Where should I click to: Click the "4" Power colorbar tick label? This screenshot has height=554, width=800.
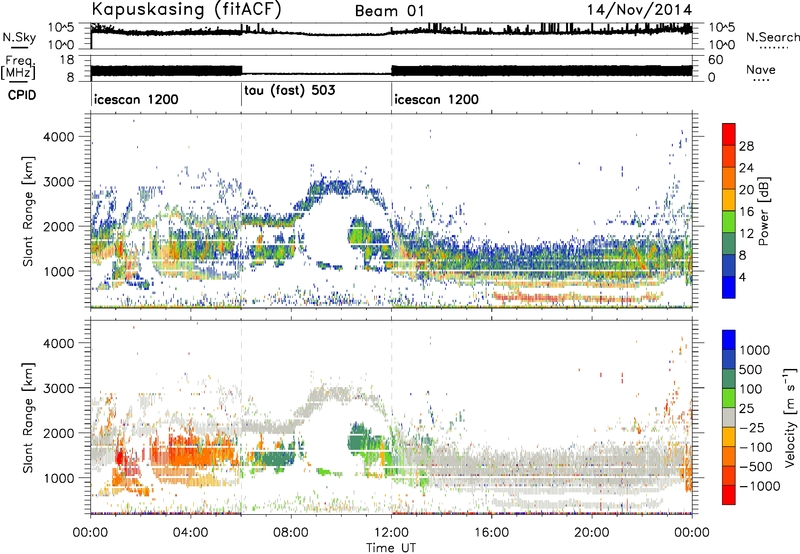point(742,278)
